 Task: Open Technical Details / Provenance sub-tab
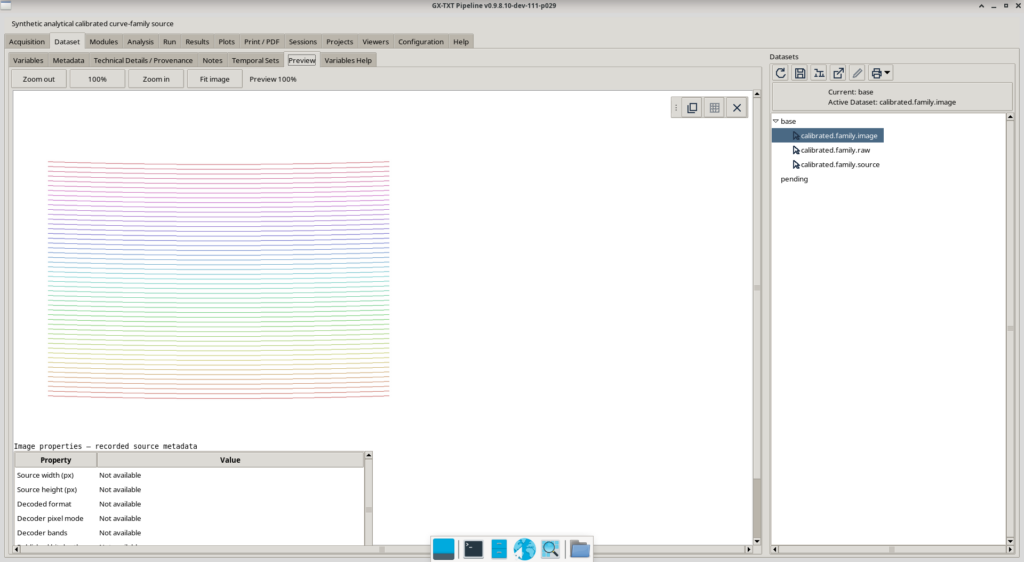click(x=143, y=61)
